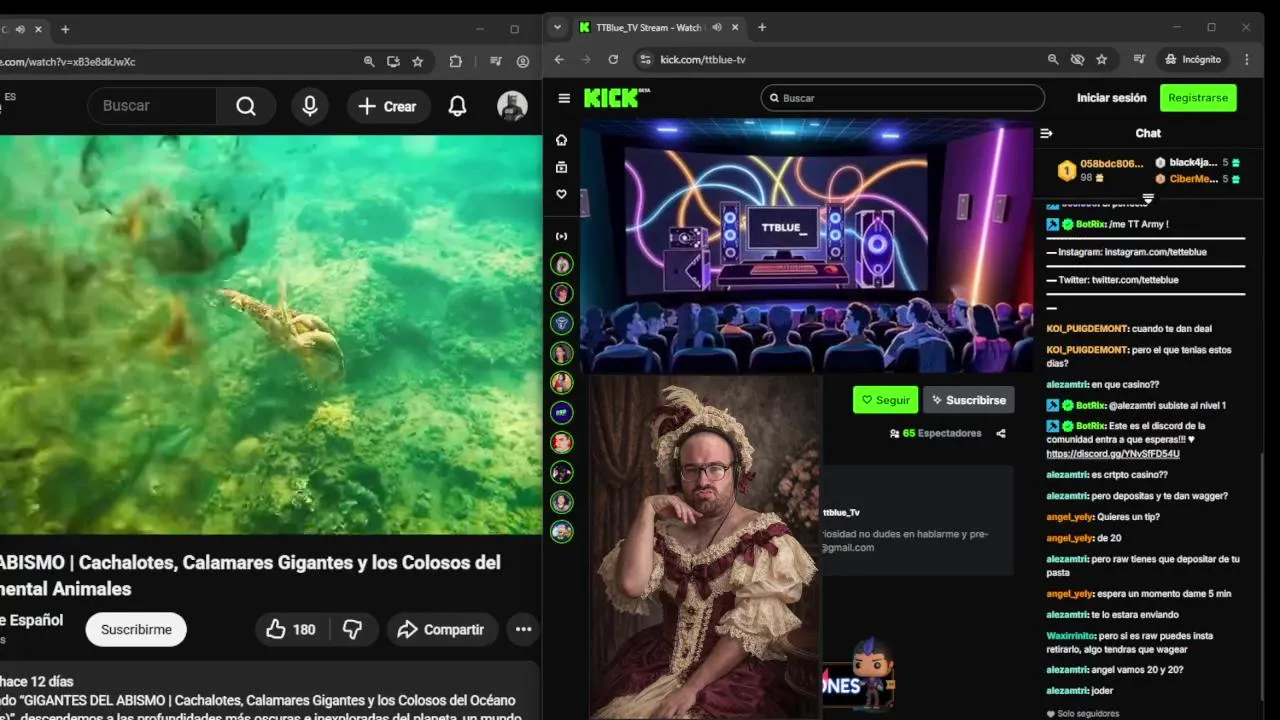Go back in the Kick browser window
The width and height of the screenshot is (1280, 720).
coord(559,60)
